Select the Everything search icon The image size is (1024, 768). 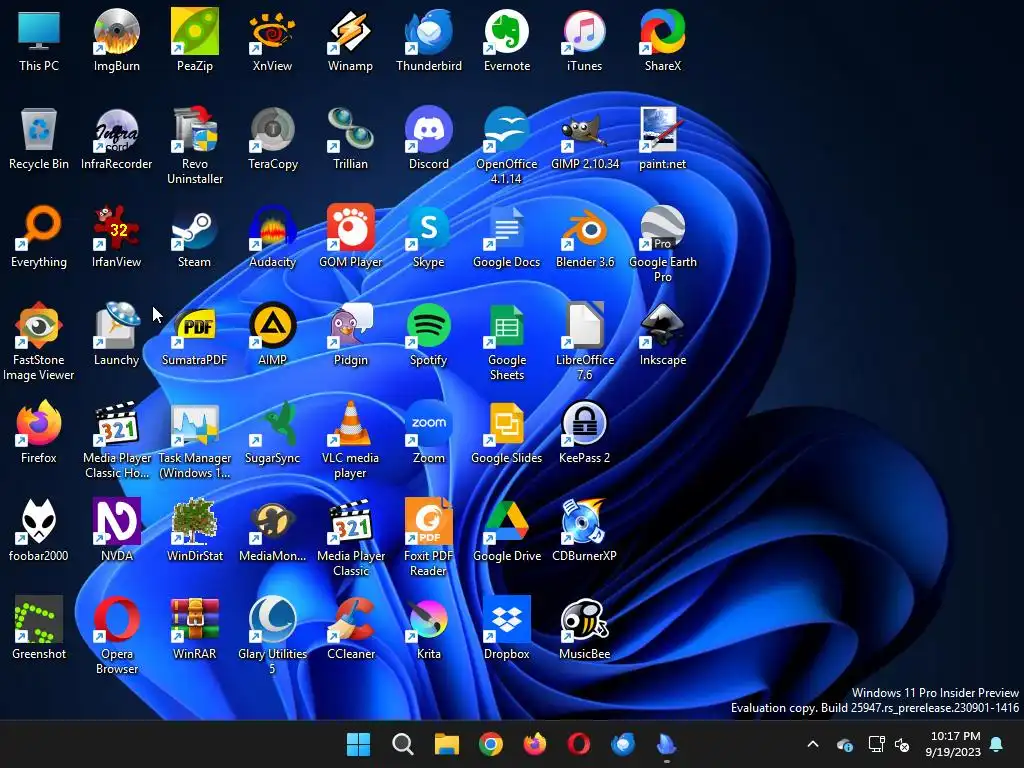coord(39,227)
